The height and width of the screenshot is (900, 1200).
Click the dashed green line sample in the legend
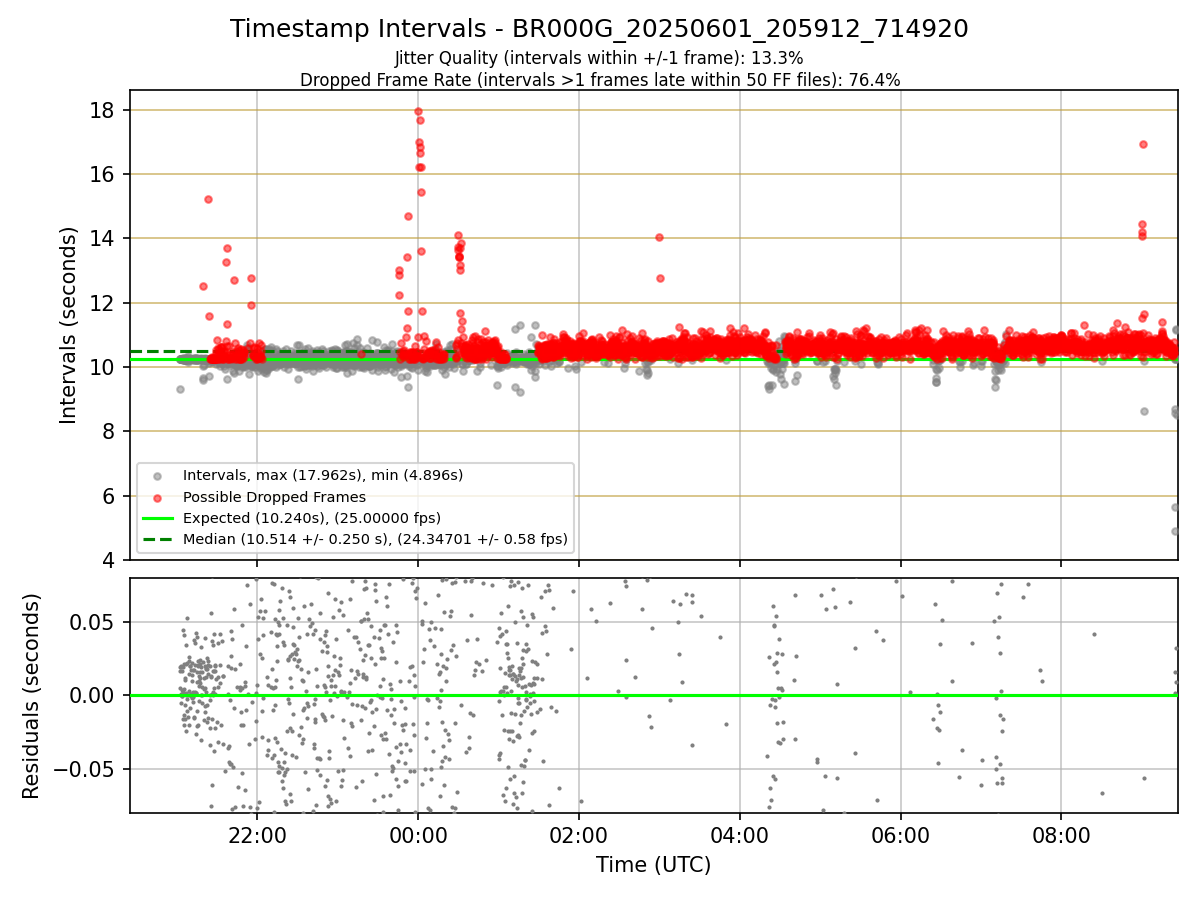tap(158, 539)
